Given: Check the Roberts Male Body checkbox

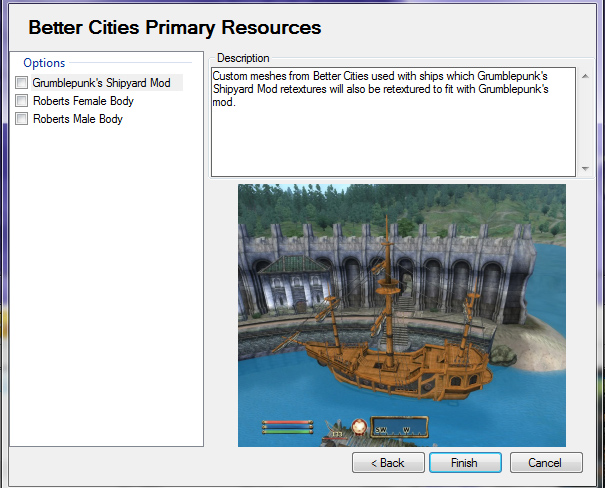Looking at the screenshot, I should [21, 119].
